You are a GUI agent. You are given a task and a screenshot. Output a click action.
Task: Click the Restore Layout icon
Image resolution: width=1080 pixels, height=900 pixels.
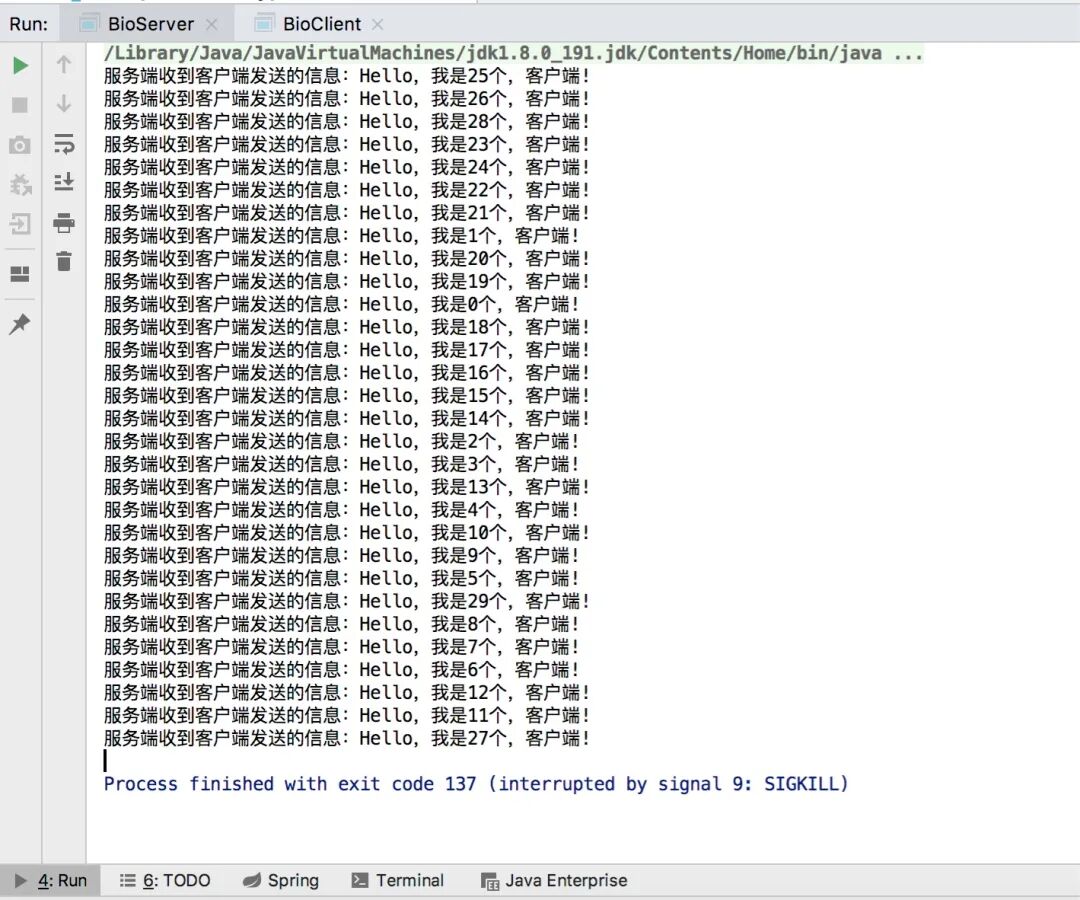[x=20, y=274]
